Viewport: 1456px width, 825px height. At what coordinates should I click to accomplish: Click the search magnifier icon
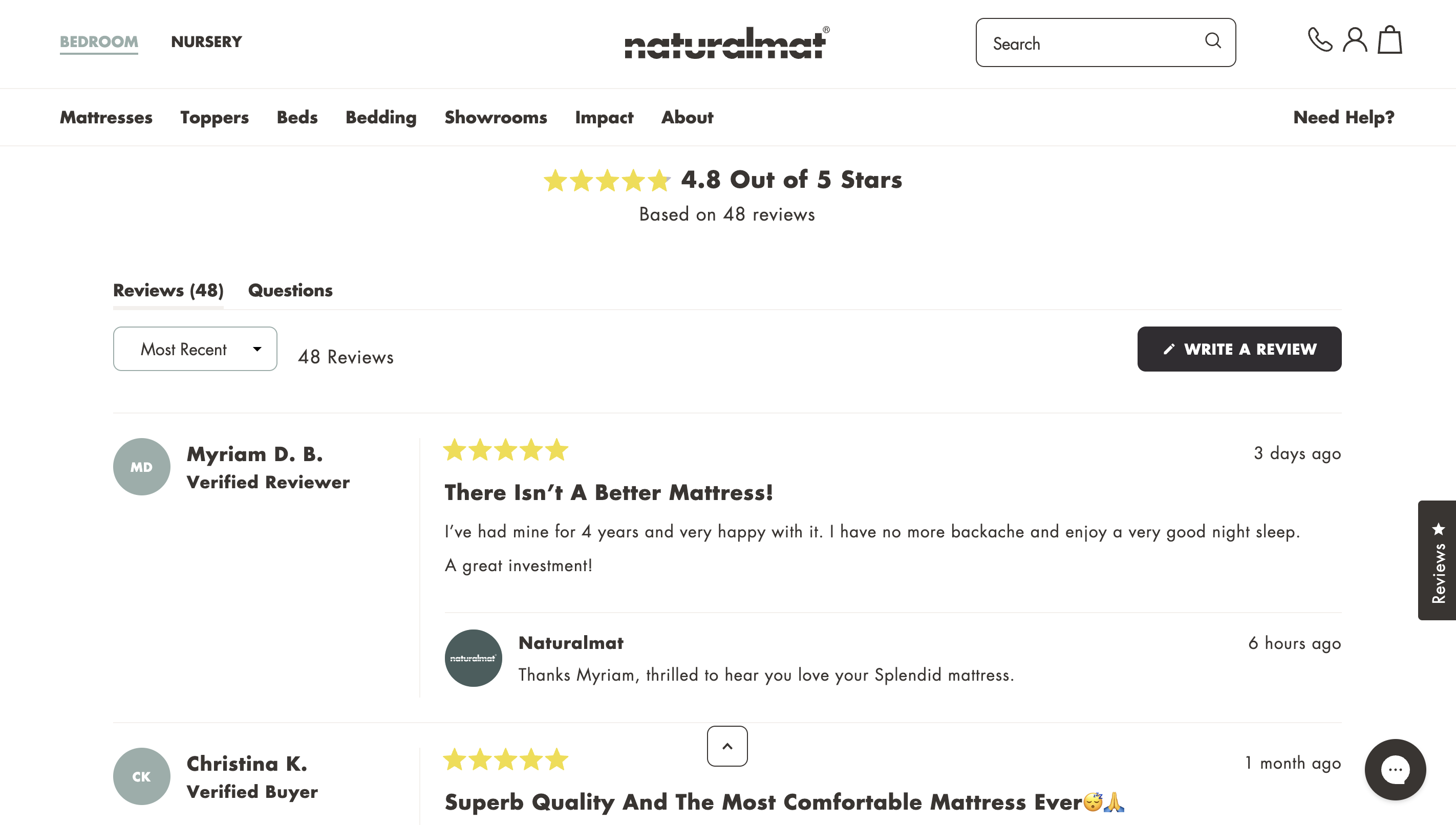1213,41
